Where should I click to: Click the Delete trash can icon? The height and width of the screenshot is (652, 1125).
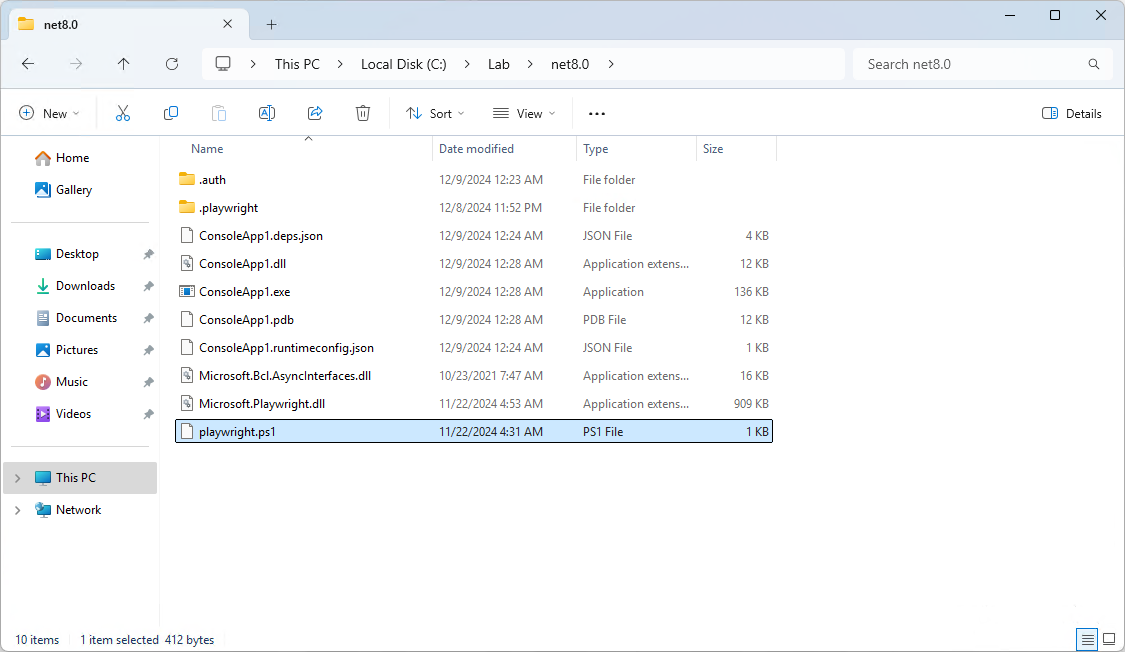(x=363, y=113)
